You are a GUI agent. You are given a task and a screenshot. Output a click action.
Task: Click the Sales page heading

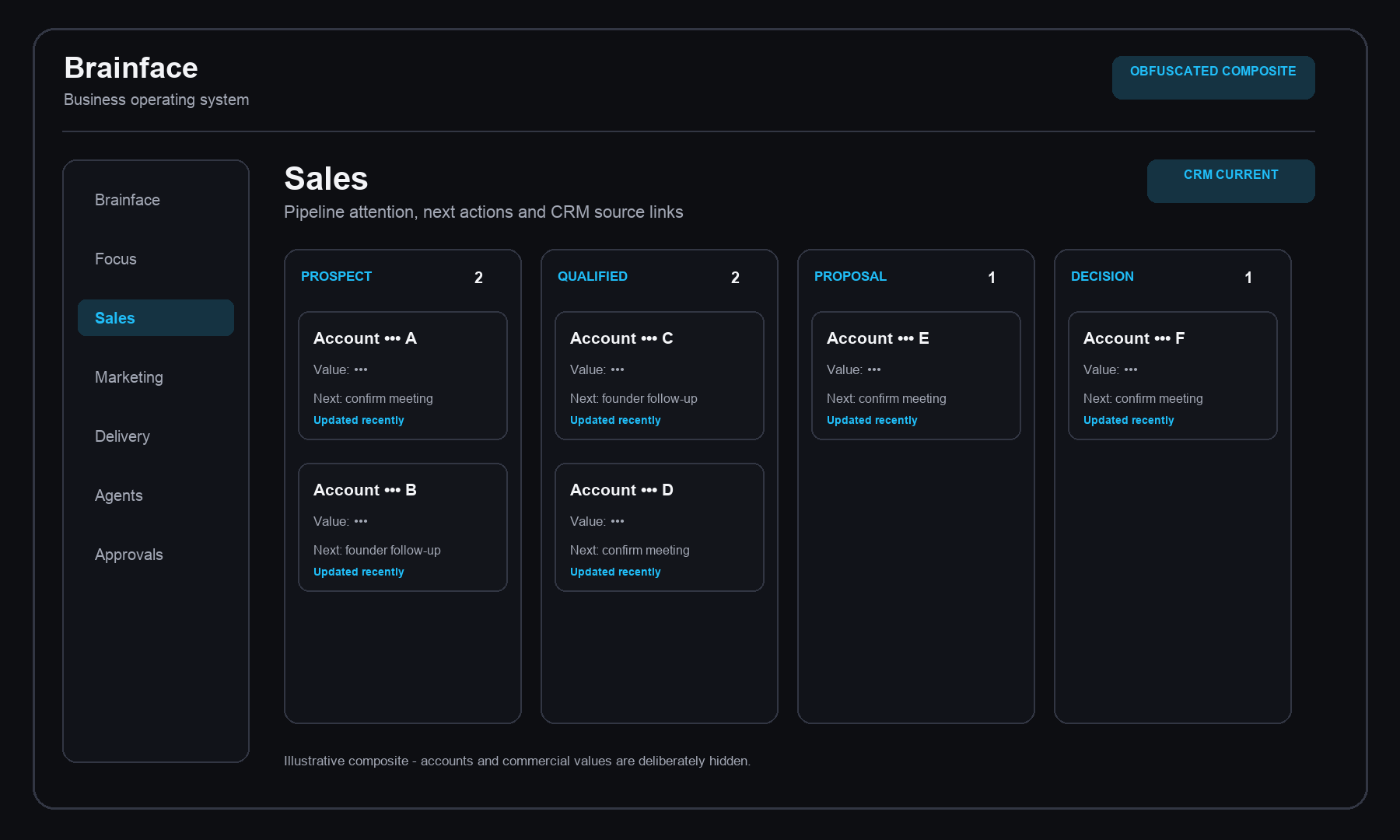click(326, 179)
